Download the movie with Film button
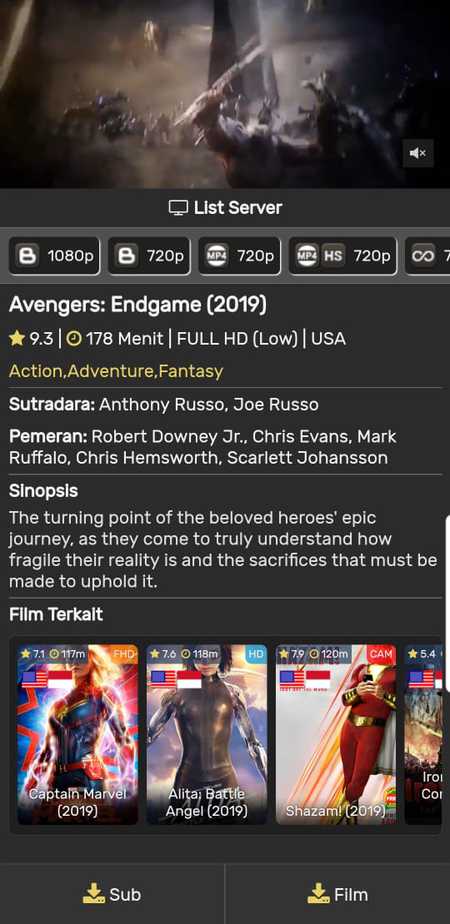The image size is (450, 924). tap(338, 894)
